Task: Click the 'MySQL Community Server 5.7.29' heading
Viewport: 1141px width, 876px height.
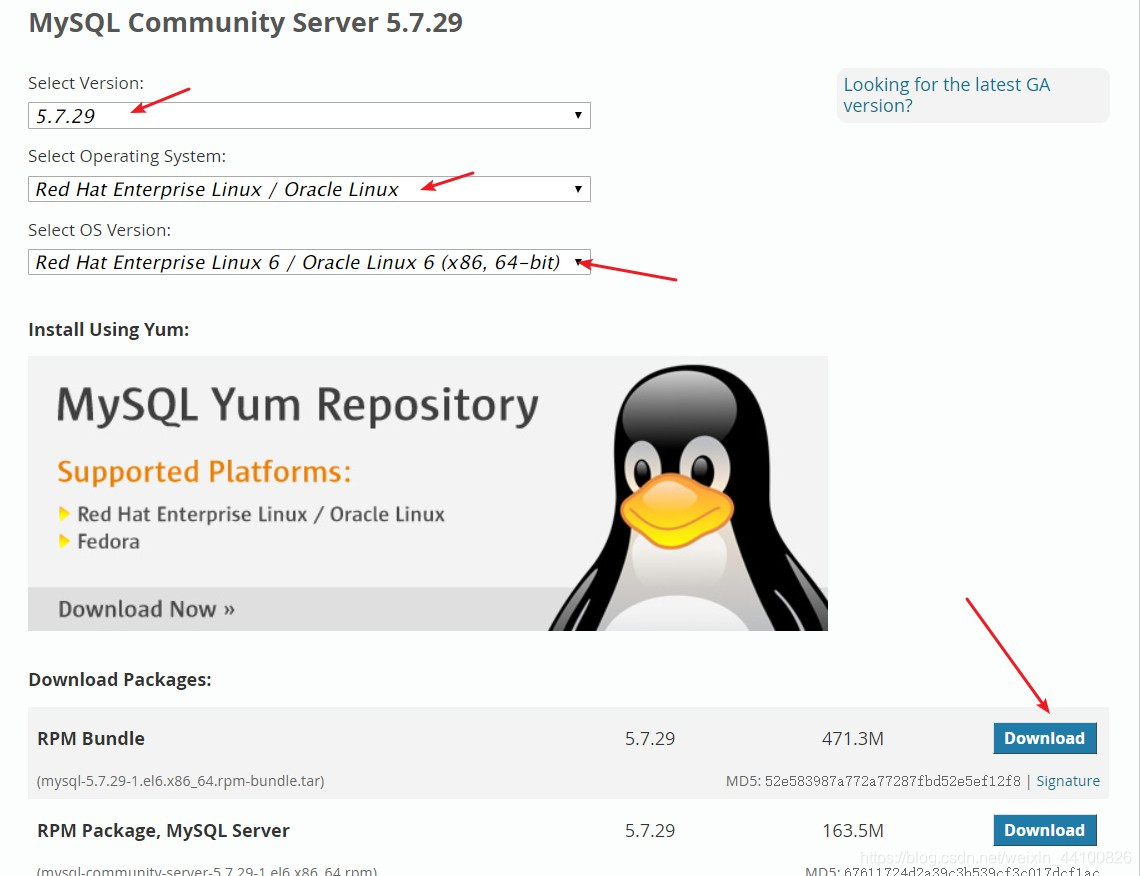Action: 245,23
